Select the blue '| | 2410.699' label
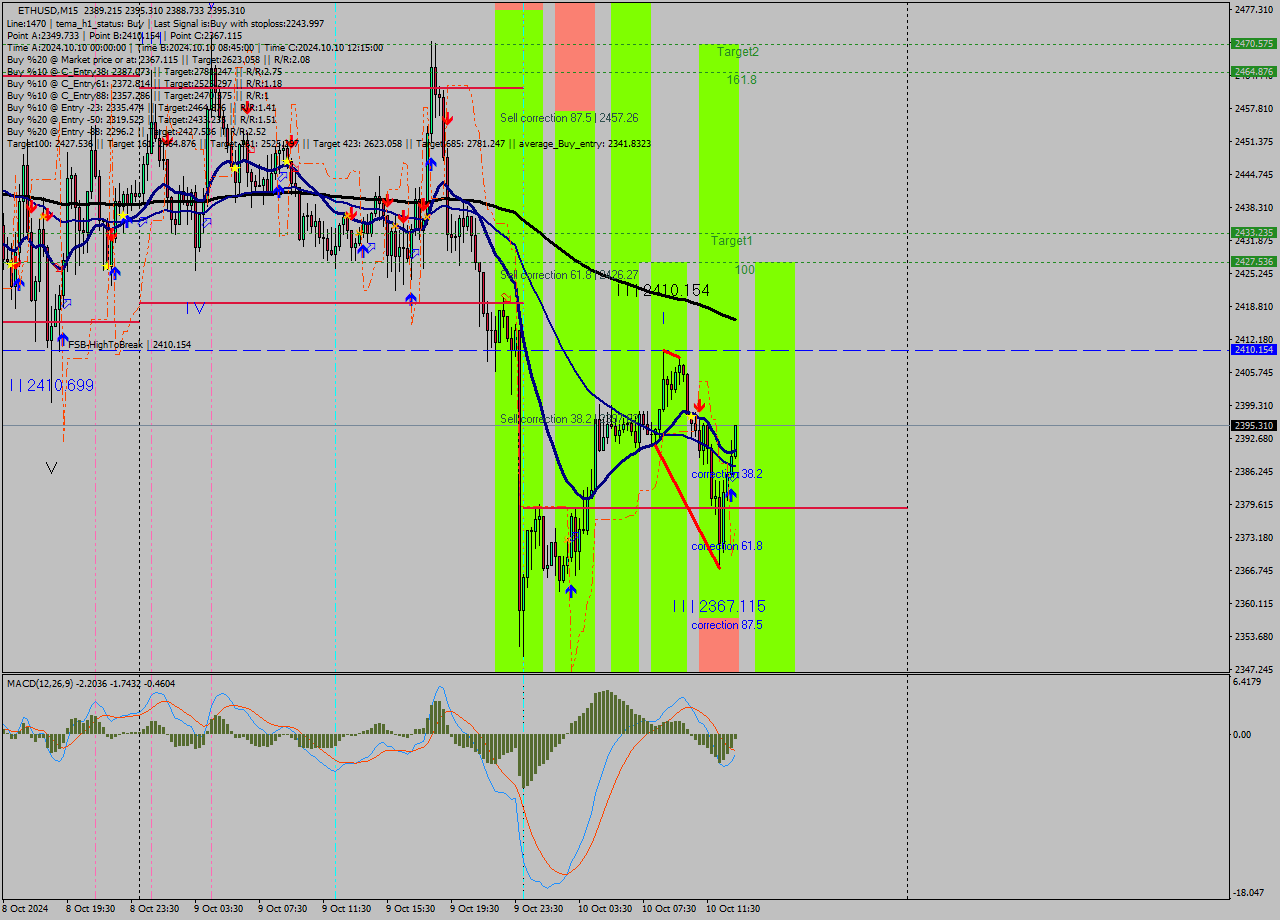 [52, 385]
